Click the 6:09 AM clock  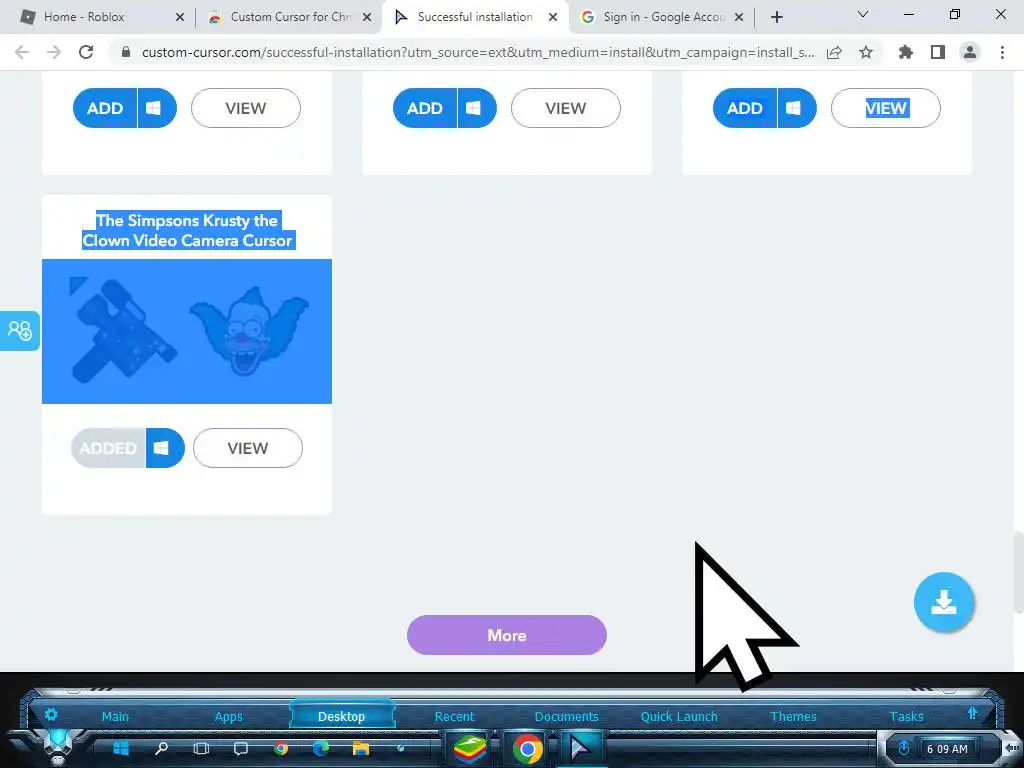click(948, 749)
